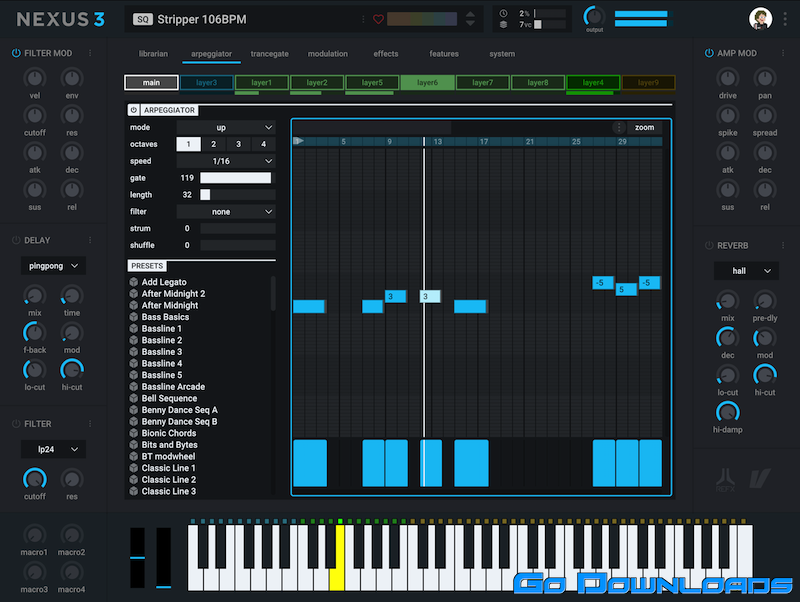800x602 pixels.
Task: Switch to the system tab
Action: 502,54
